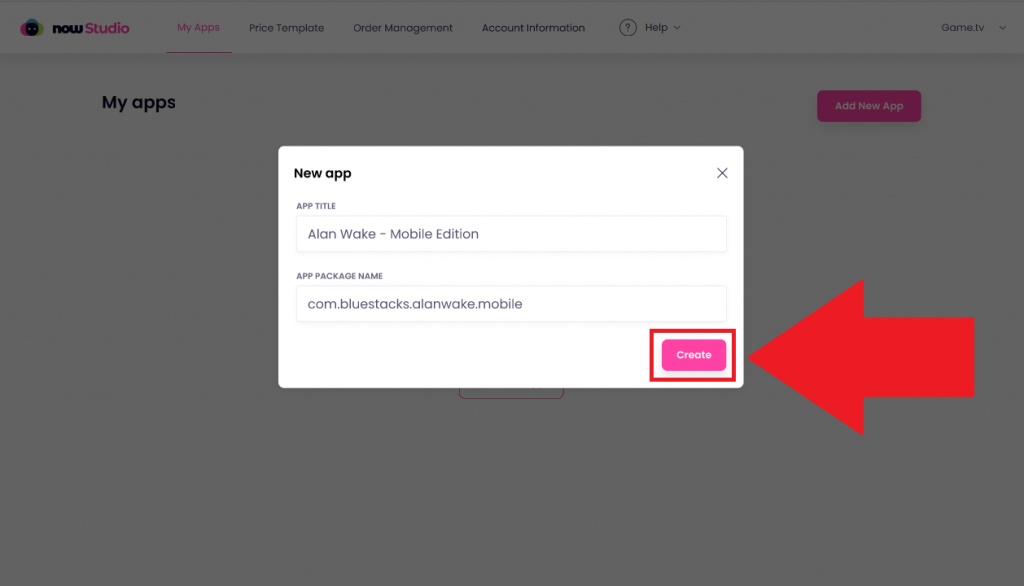Click the question mark Help icon
Viewport: 1024px width, 586px height.
pyautogui.click(x=627, y=27)
